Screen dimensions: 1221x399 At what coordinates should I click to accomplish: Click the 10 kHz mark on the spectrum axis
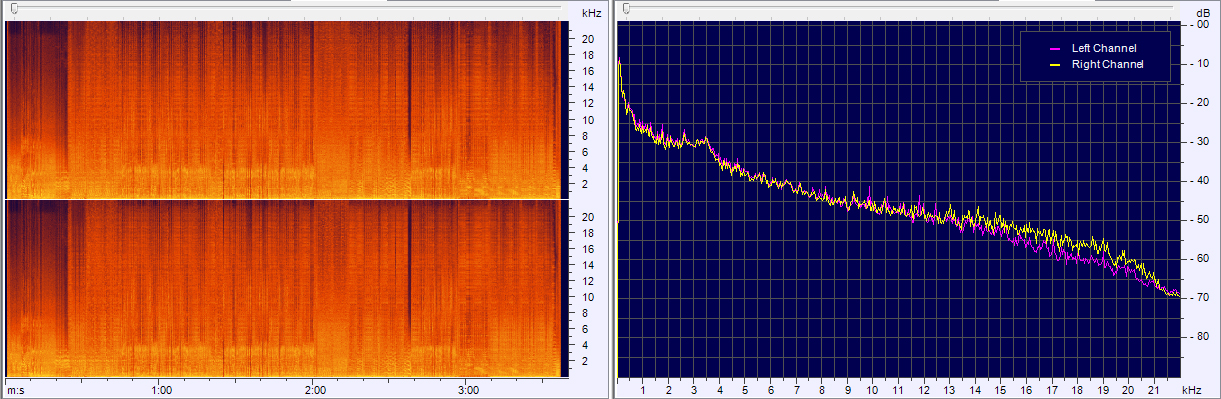click(x=872, y=390)
